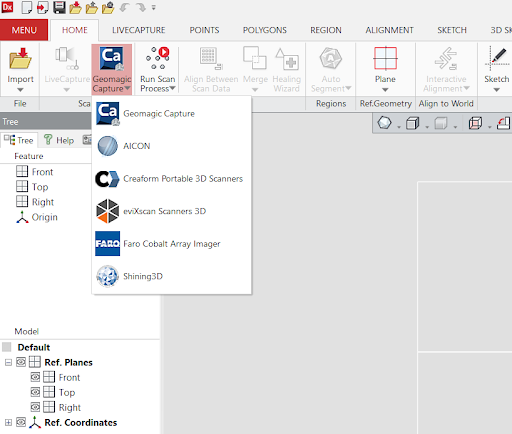The image size is (512, 434).
Task: Click the faded cube display icon
Action: (x=441, y=123)
